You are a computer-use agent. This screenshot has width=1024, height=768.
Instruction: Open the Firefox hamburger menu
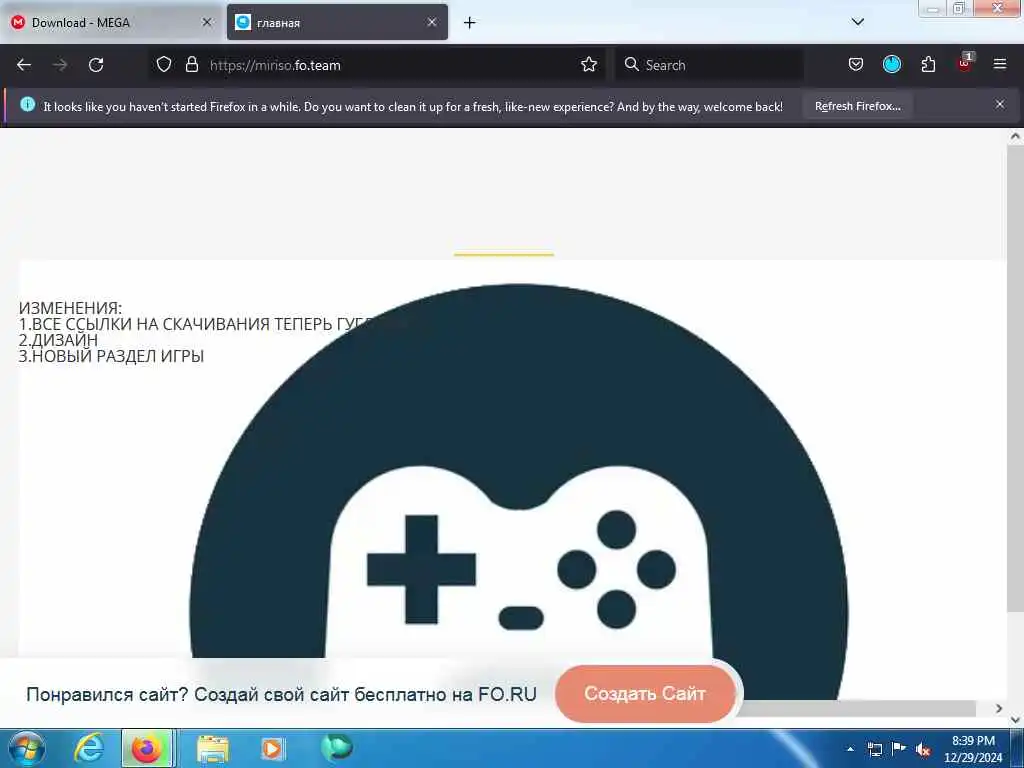point(1000,64)
